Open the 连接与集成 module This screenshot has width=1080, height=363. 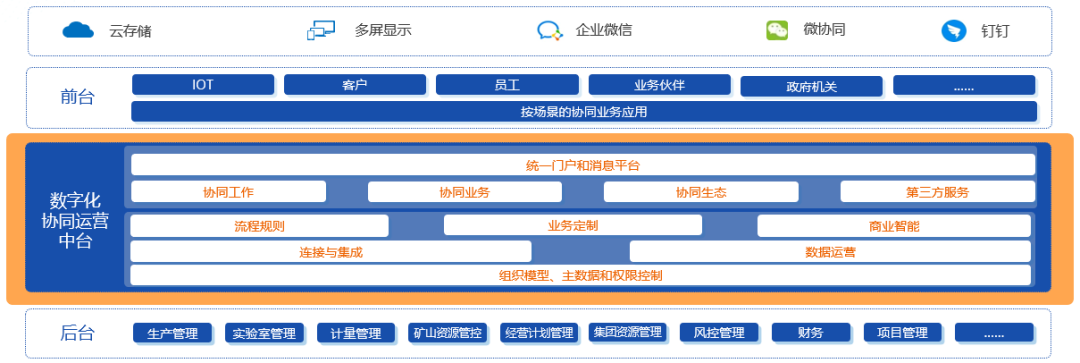(x=331, y=251)
